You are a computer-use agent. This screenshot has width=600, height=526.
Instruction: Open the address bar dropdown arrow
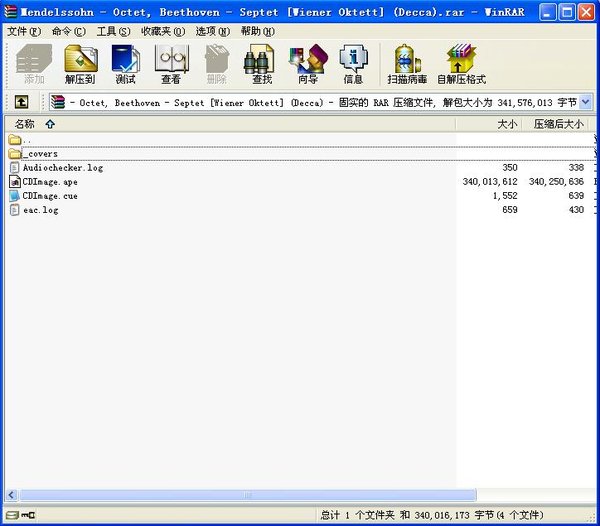coord(586,102)
